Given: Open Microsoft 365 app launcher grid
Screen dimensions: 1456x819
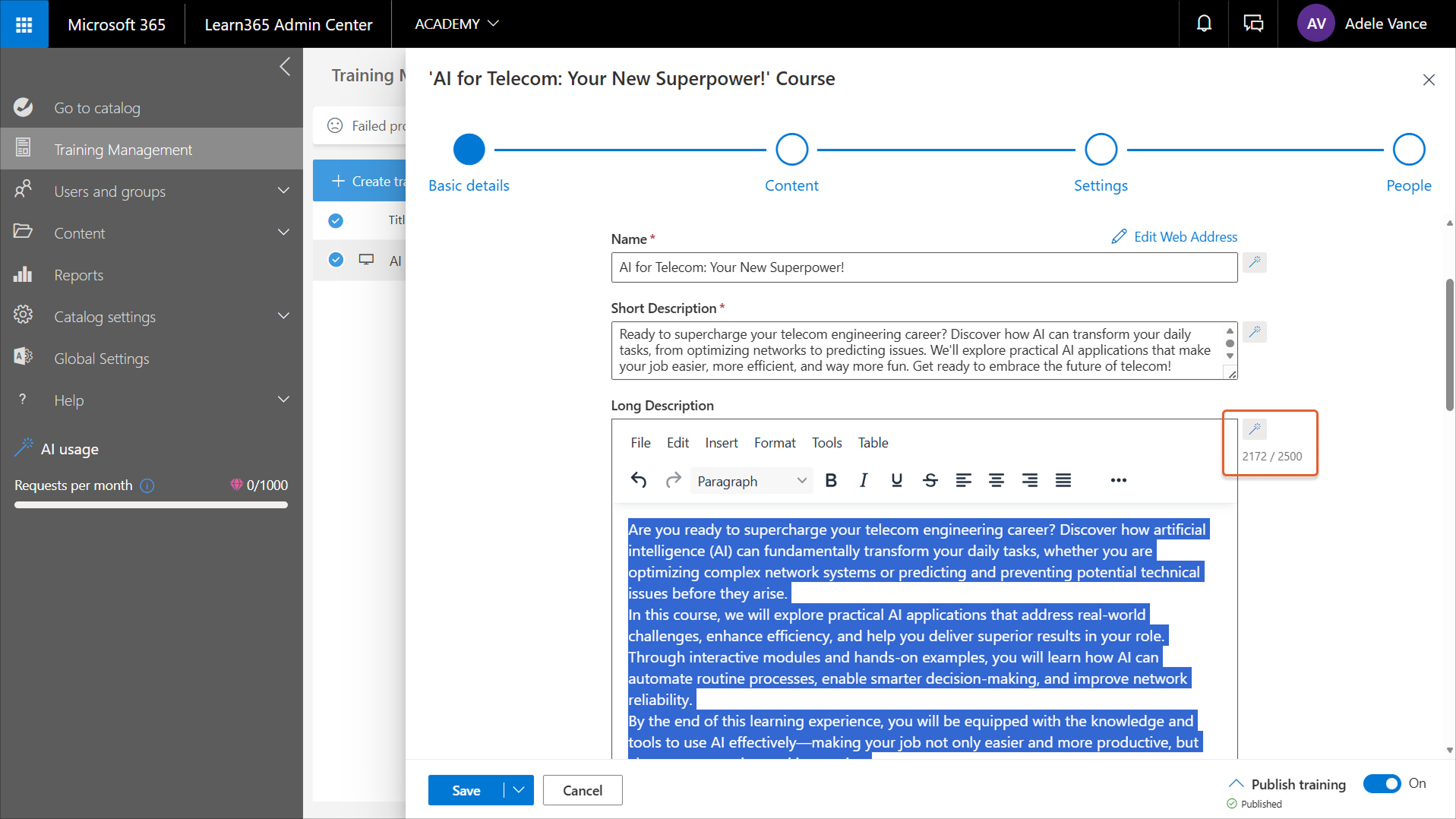Looking at the screenshot, I should [24, 24].
